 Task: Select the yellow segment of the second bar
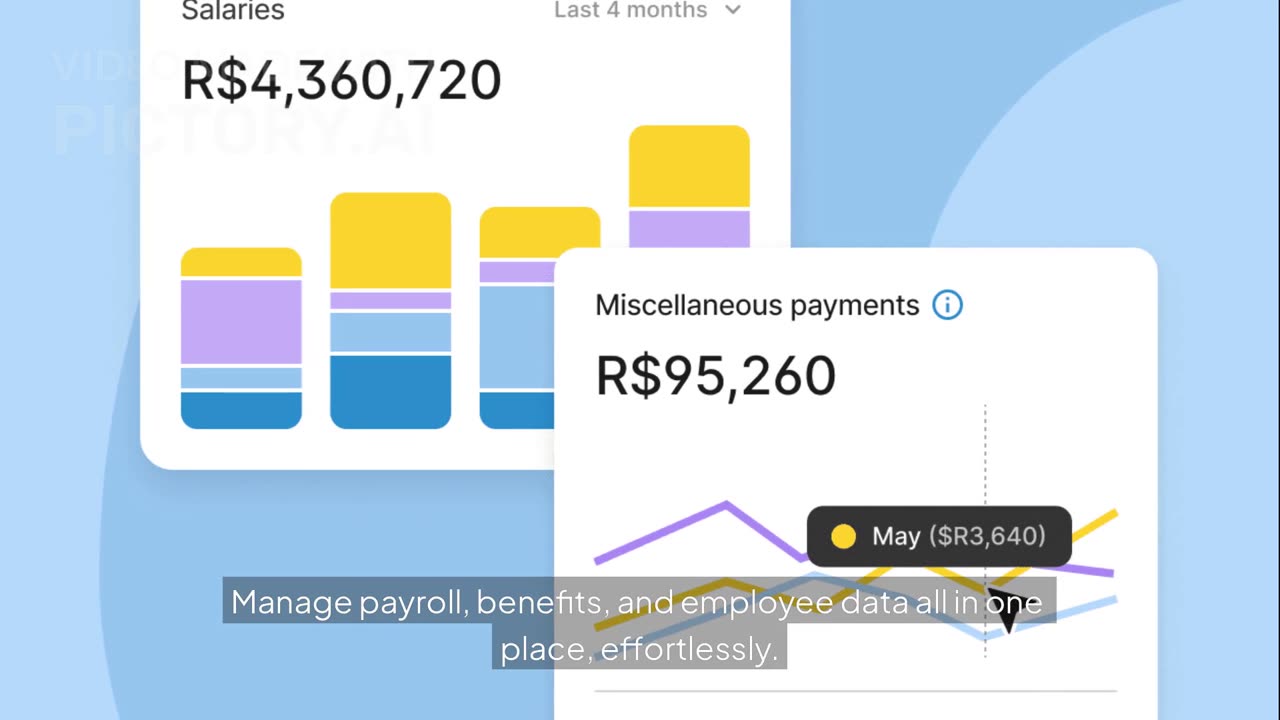point(390,241)
